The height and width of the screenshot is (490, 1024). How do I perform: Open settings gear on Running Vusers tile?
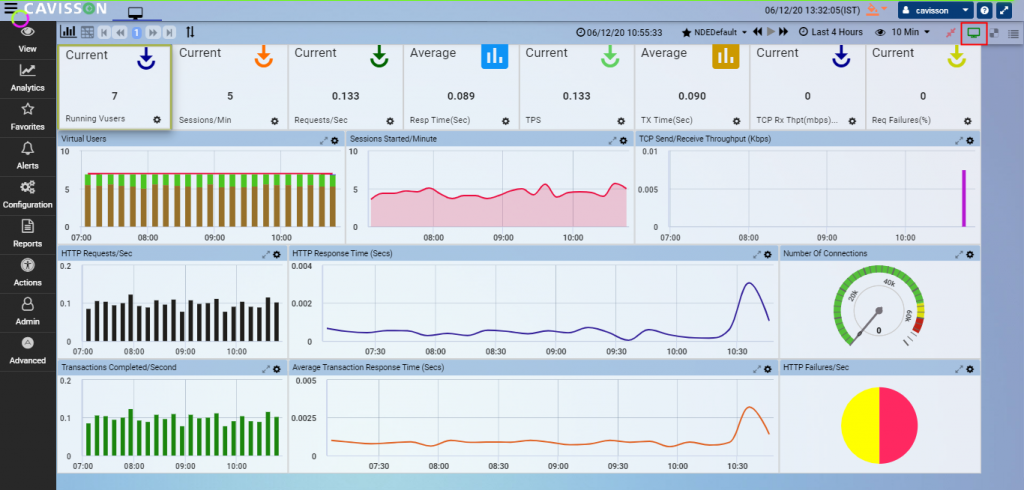[x=157, y=120]
